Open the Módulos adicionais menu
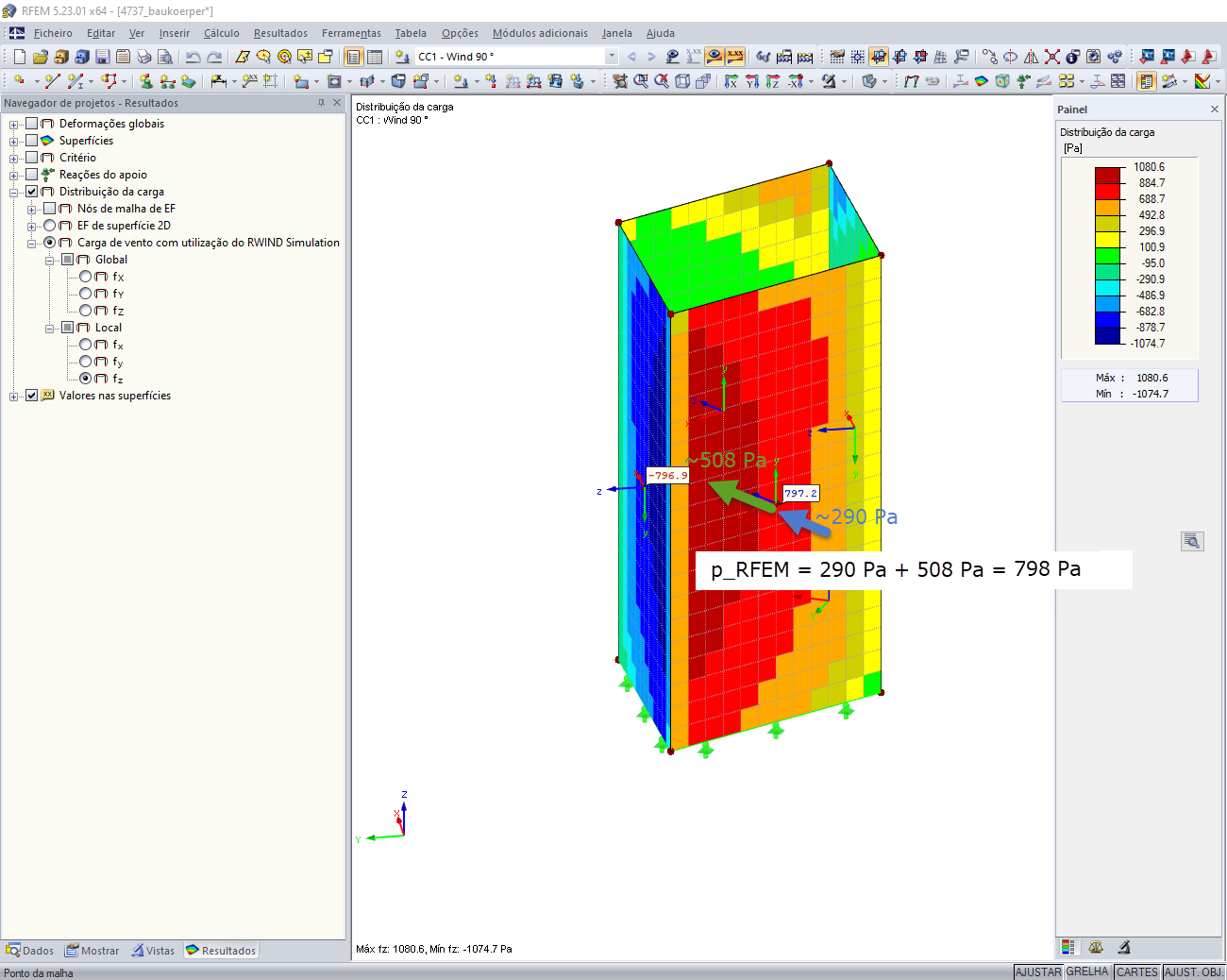The width and height of the screenshot is (1227, 980). [x=540, y=33]
